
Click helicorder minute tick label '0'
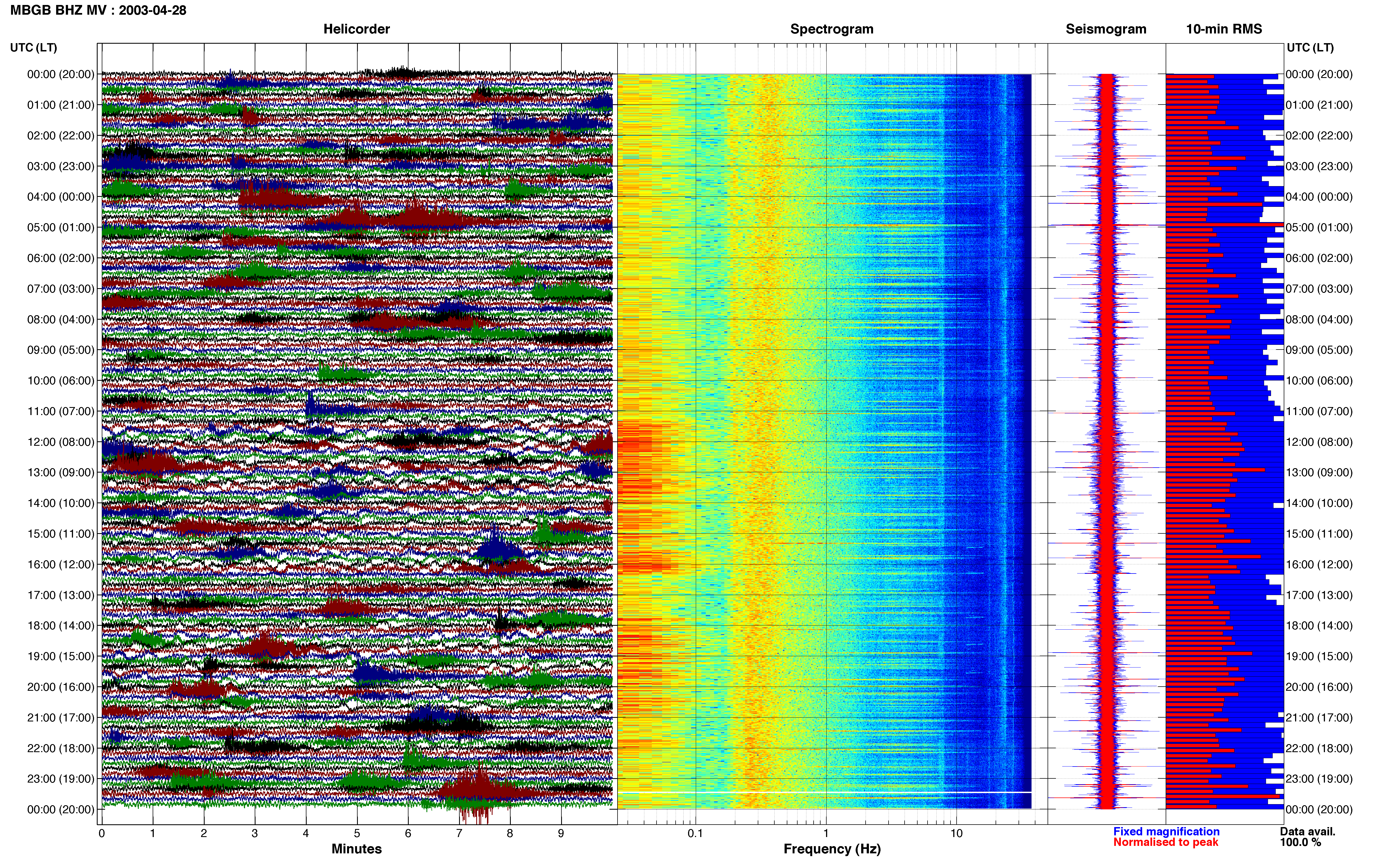(x=101, y=833)
